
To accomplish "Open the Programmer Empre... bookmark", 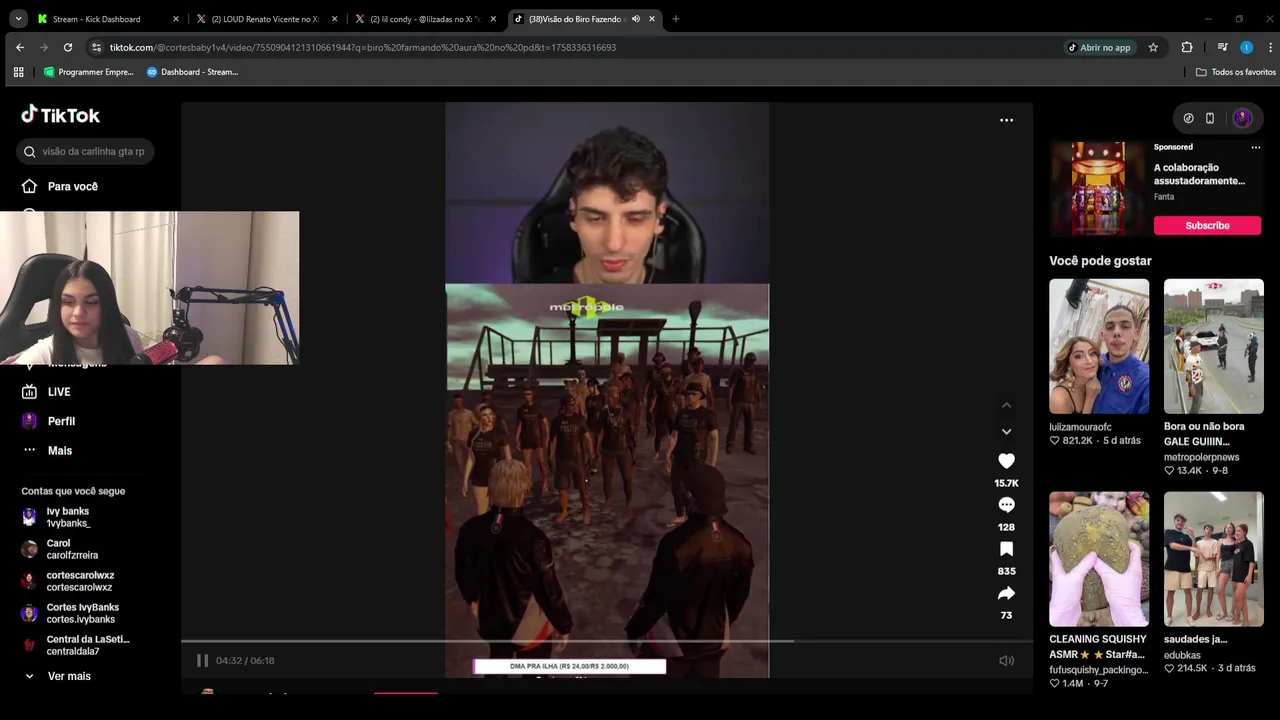I will 88,72.
